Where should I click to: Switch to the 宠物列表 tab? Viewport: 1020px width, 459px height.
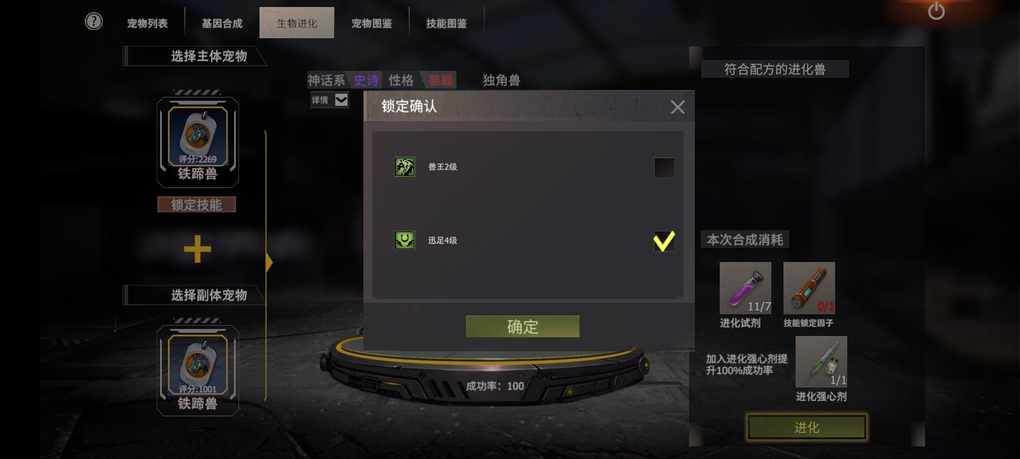click(147, 23)
